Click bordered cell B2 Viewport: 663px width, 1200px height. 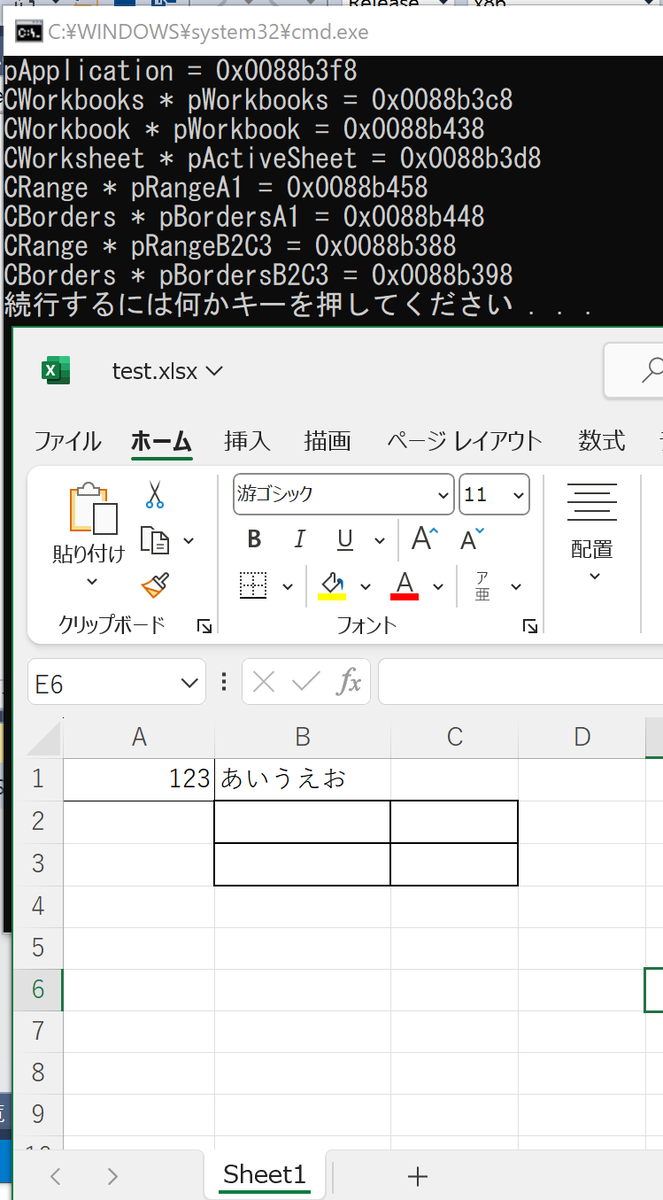[302, 822]
